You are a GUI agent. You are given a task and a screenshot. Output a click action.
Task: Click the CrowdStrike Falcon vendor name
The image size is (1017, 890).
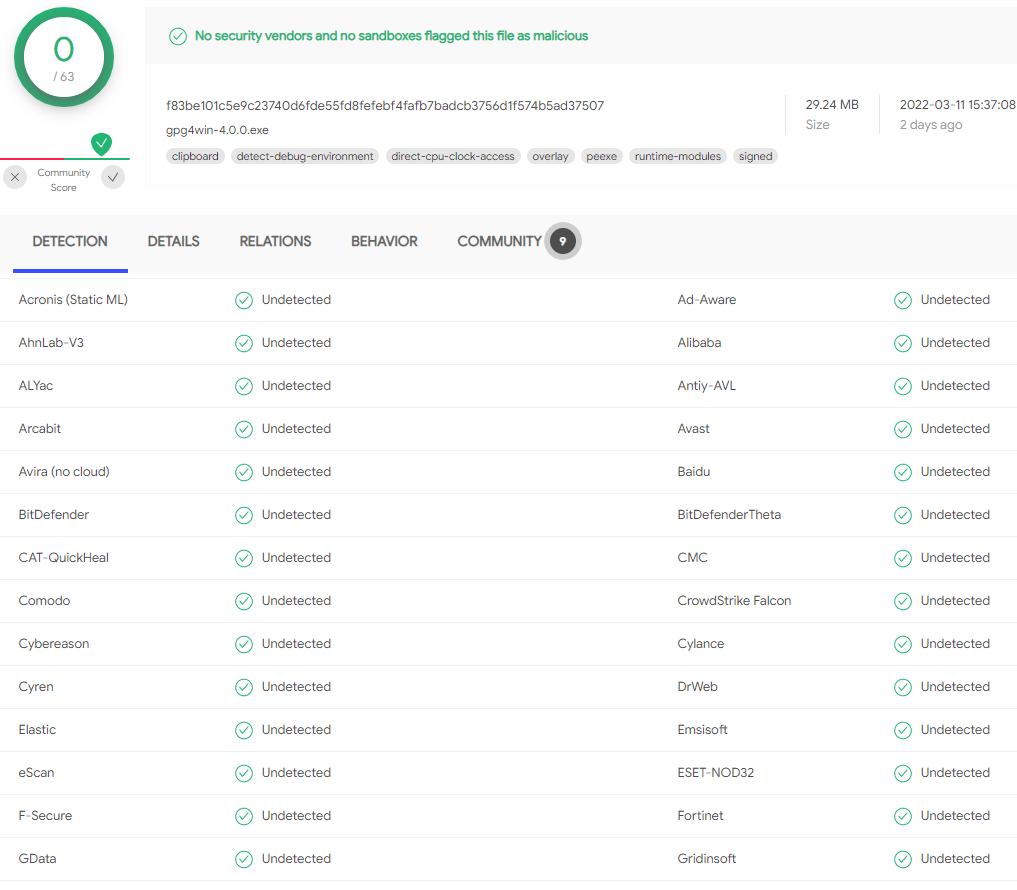(x=734, y=601)
